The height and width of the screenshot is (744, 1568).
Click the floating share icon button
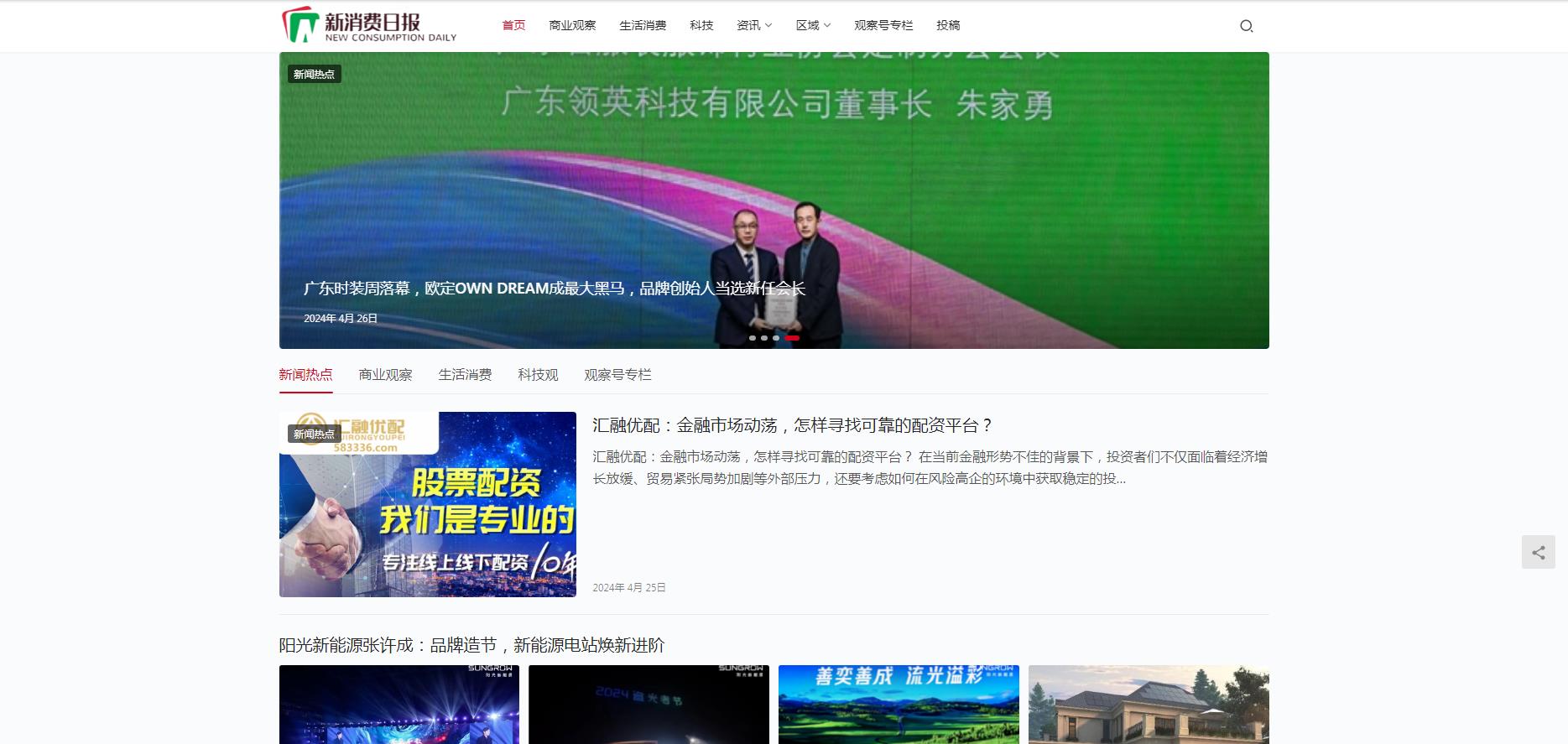(1538, 553)
